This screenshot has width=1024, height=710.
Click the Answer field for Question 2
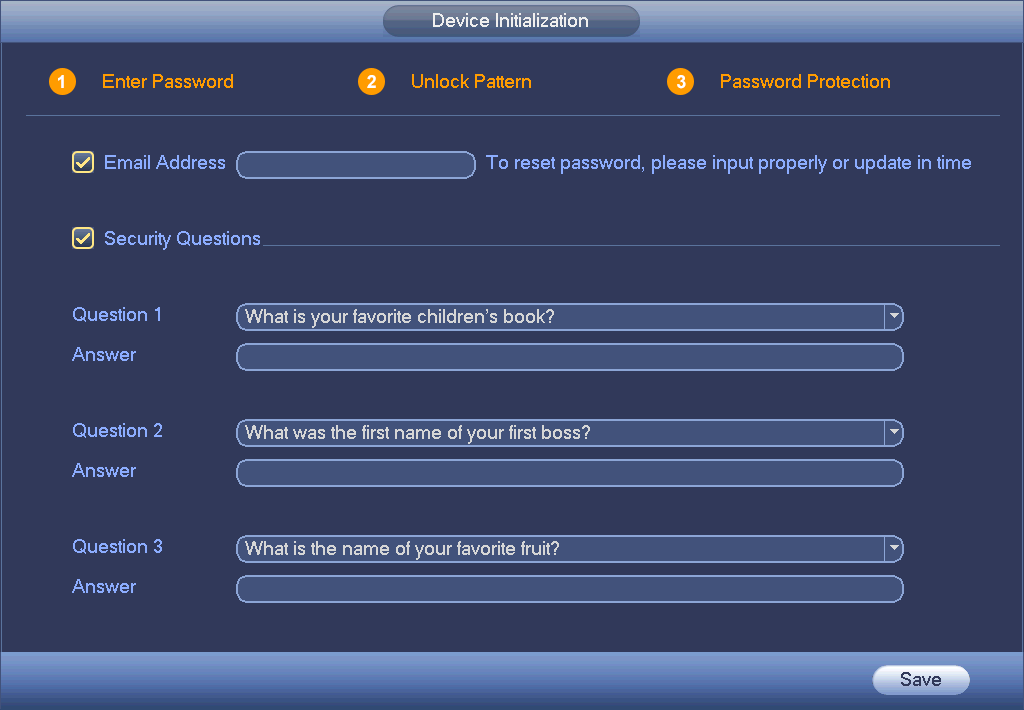569,473
